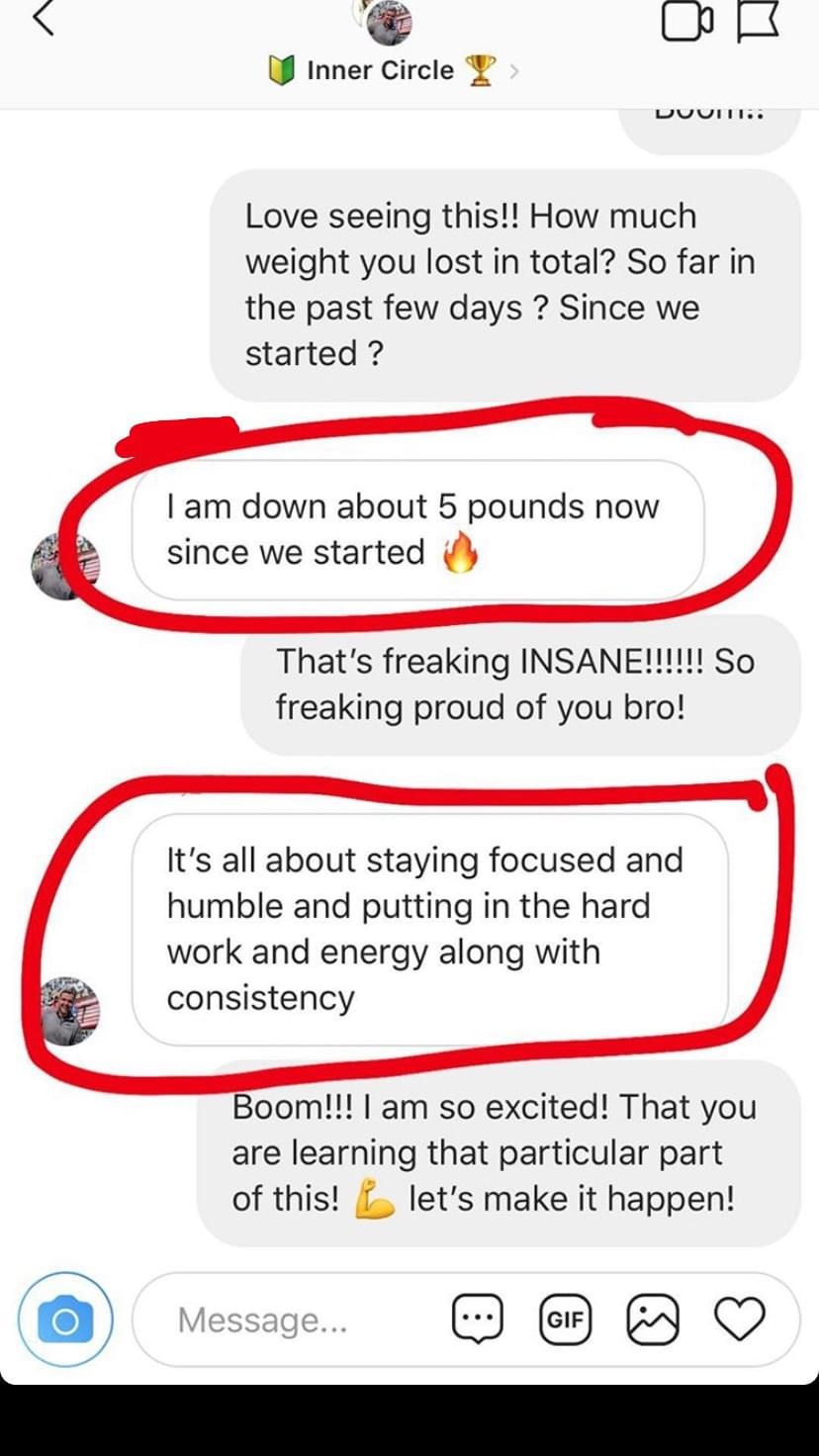
Task: Tap the group avatar at top
Action: 389,23
